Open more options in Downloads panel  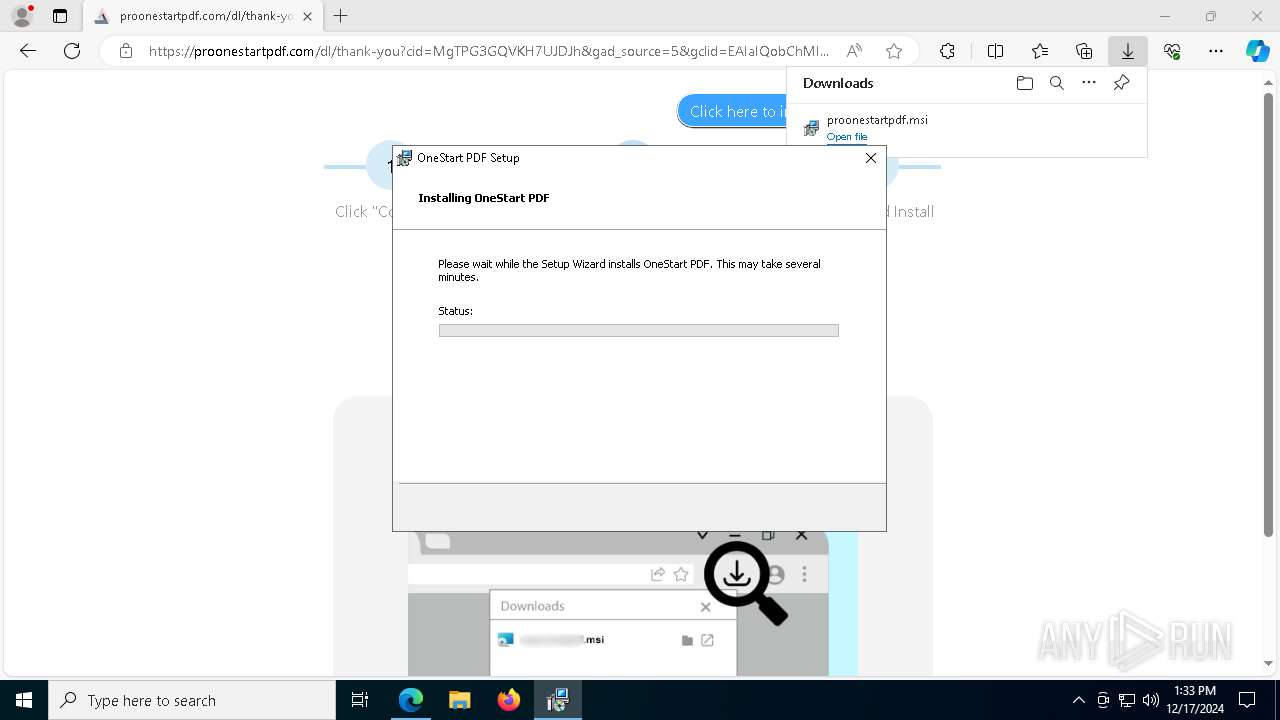pyautogui.click(x=1089, y=83)
